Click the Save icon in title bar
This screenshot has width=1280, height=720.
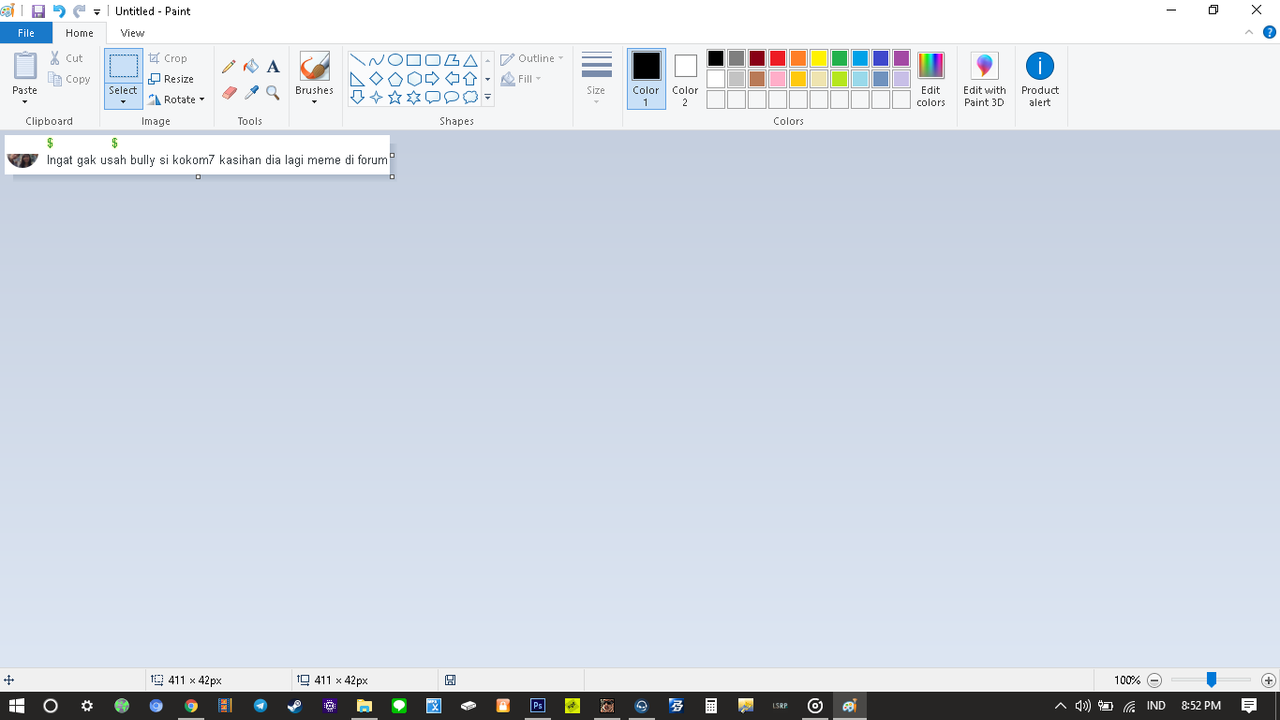click(38, 11)
